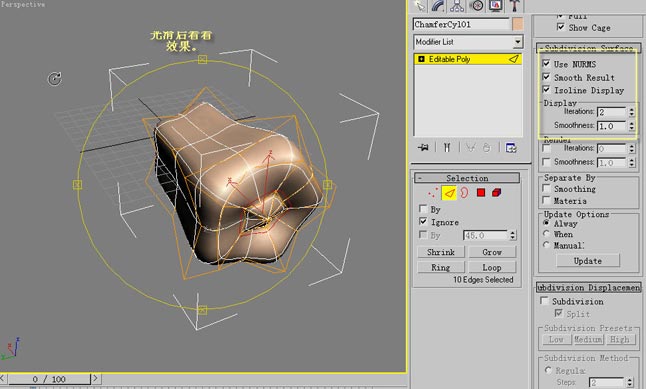This screenshot has width=646, height=389.
Task: Select Border sub-object level icon
Action: coord(464,192)
